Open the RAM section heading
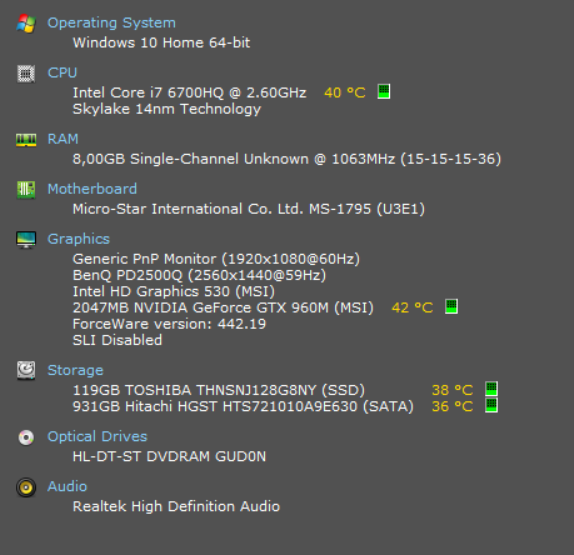The width and height of the screenshot is (574, 555). pyautogui.click(x=63, y=139)
